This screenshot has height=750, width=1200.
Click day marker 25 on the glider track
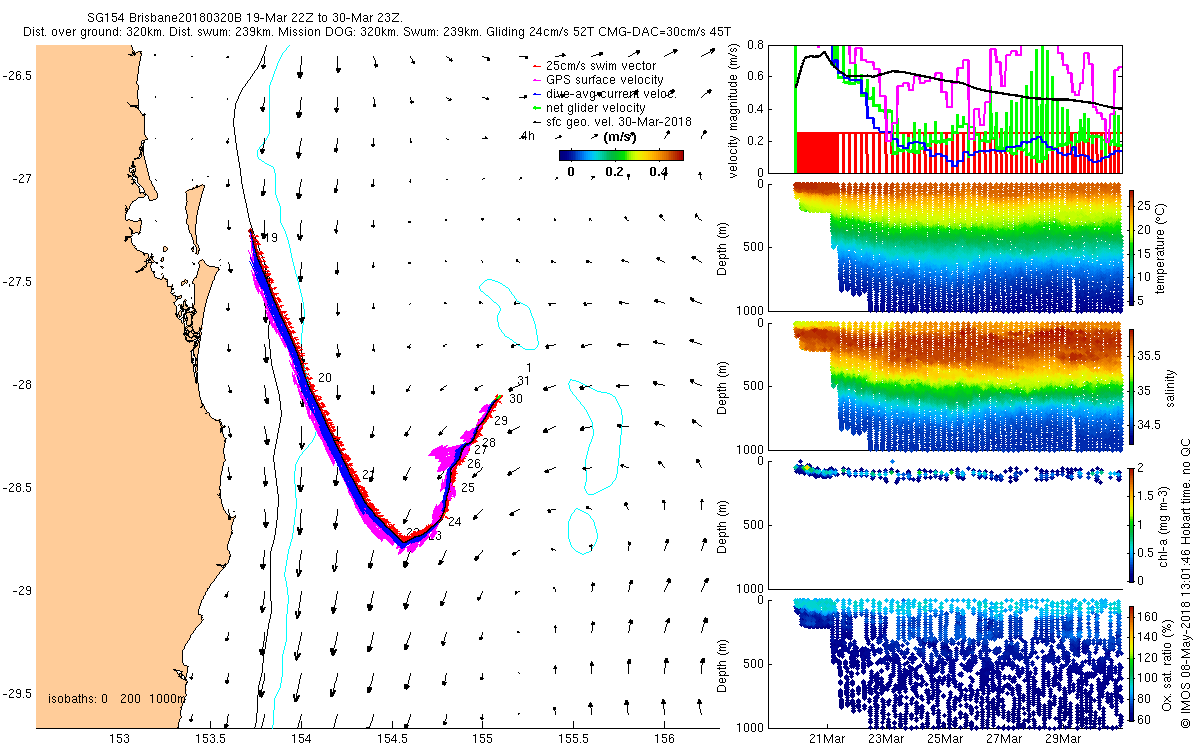tap(467, 488)
